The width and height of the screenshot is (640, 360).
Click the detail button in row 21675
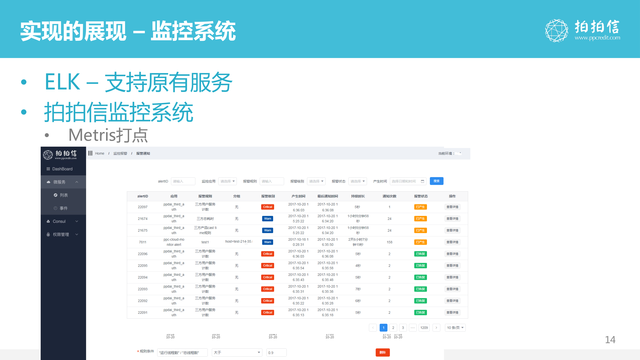(x=452, y=231)
